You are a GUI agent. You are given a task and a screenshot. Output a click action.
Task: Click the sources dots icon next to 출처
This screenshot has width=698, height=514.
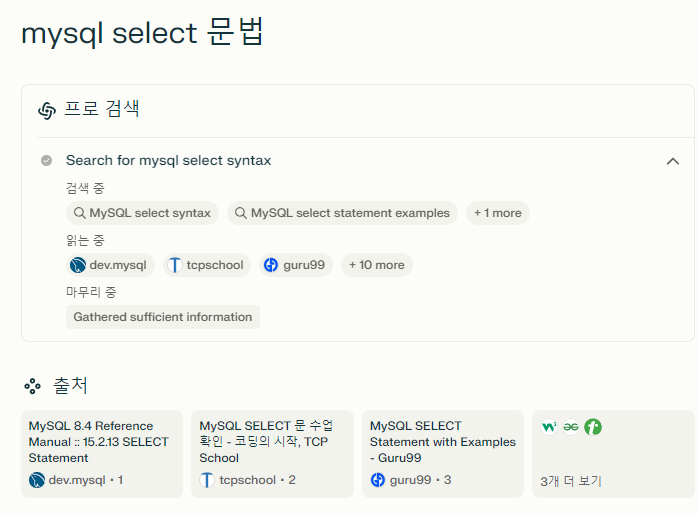coord(32,386)
